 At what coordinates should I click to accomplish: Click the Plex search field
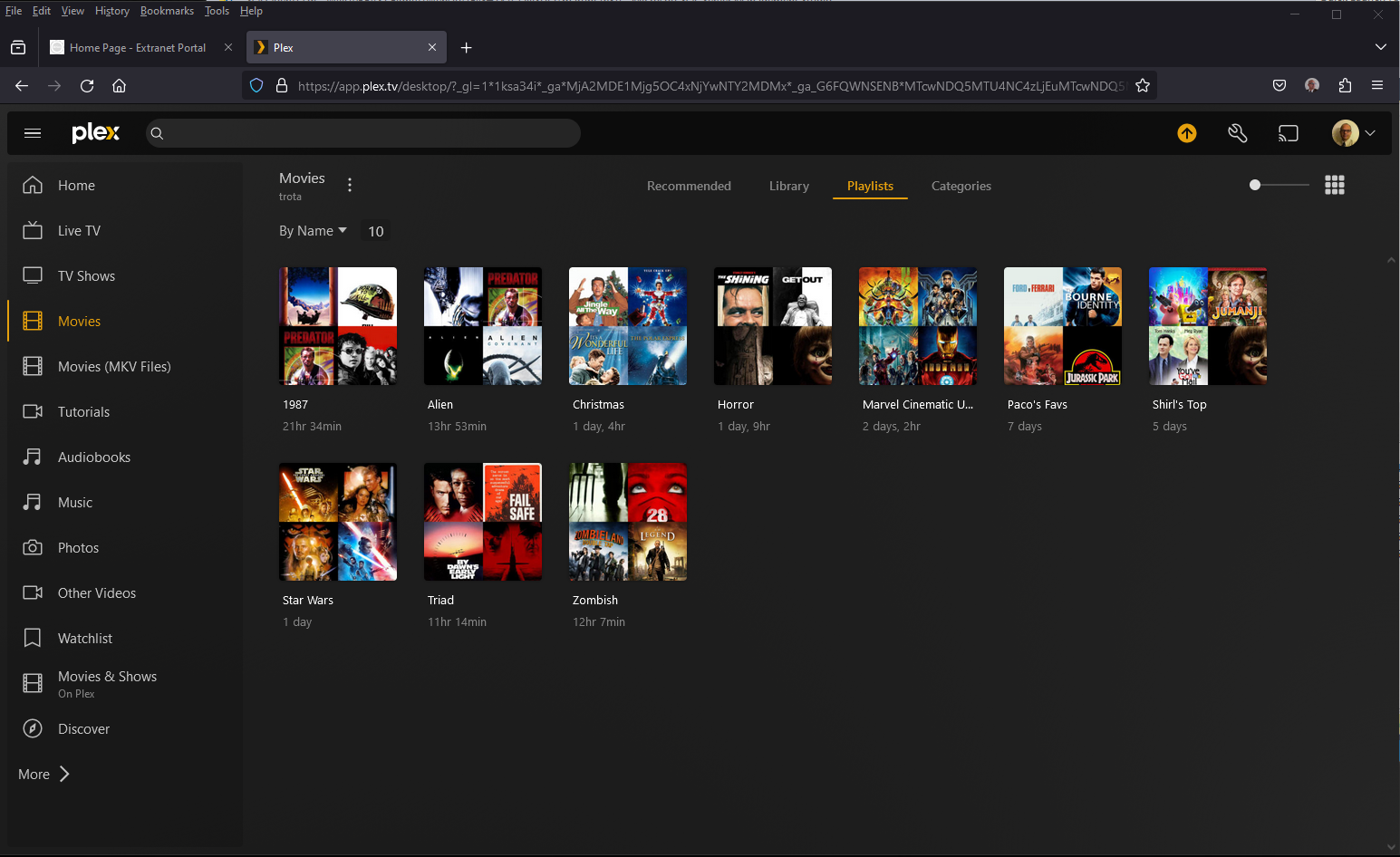363,133
